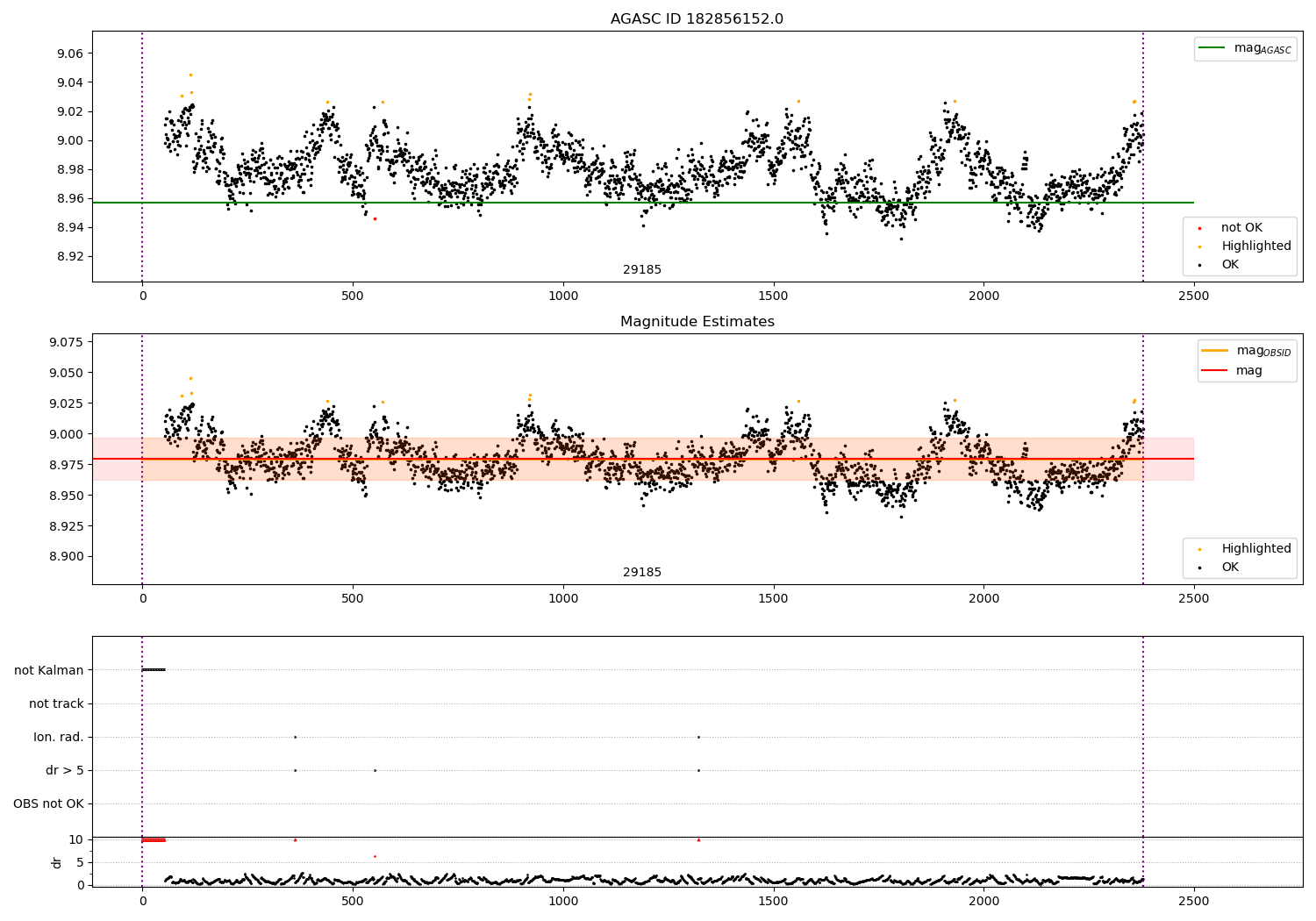Click the '5' tick on the dr axis
Viewport: 1316px width, 921px height.
[x=80, y=863]
